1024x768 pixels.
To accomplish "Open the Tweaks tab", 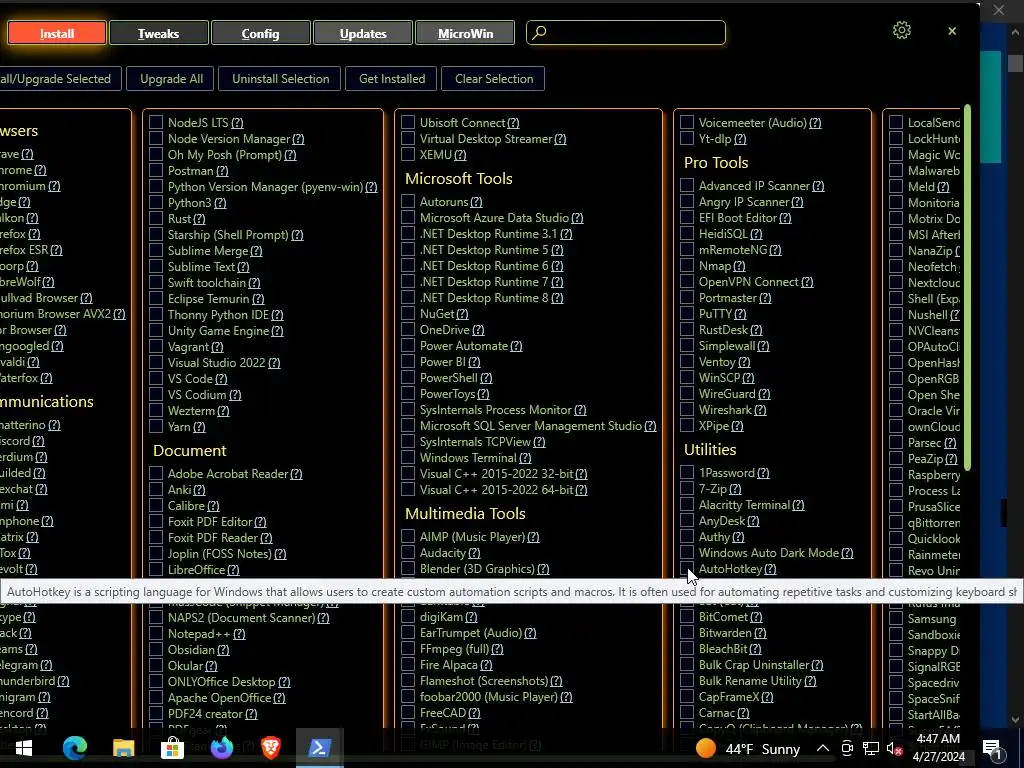I will click(159, 33).
